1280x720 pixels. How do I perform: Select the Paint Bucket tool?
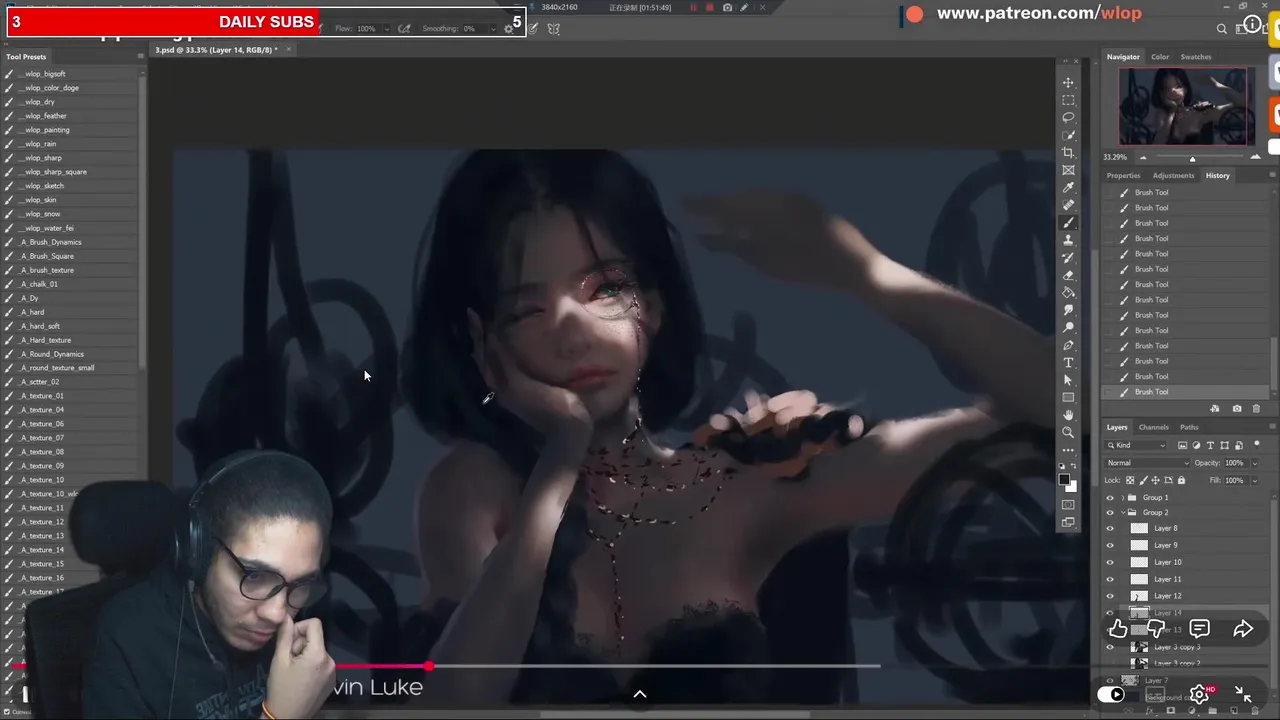(1068, 293)
